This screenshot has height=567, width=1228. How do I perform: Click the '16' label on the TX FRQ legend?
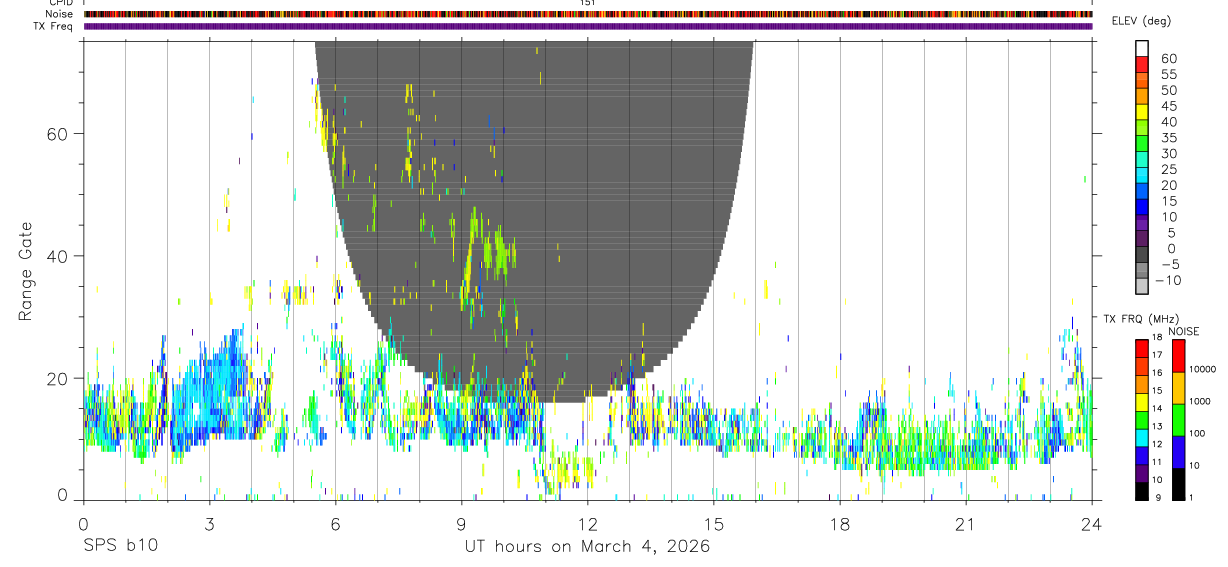(x=1156, y=373)
